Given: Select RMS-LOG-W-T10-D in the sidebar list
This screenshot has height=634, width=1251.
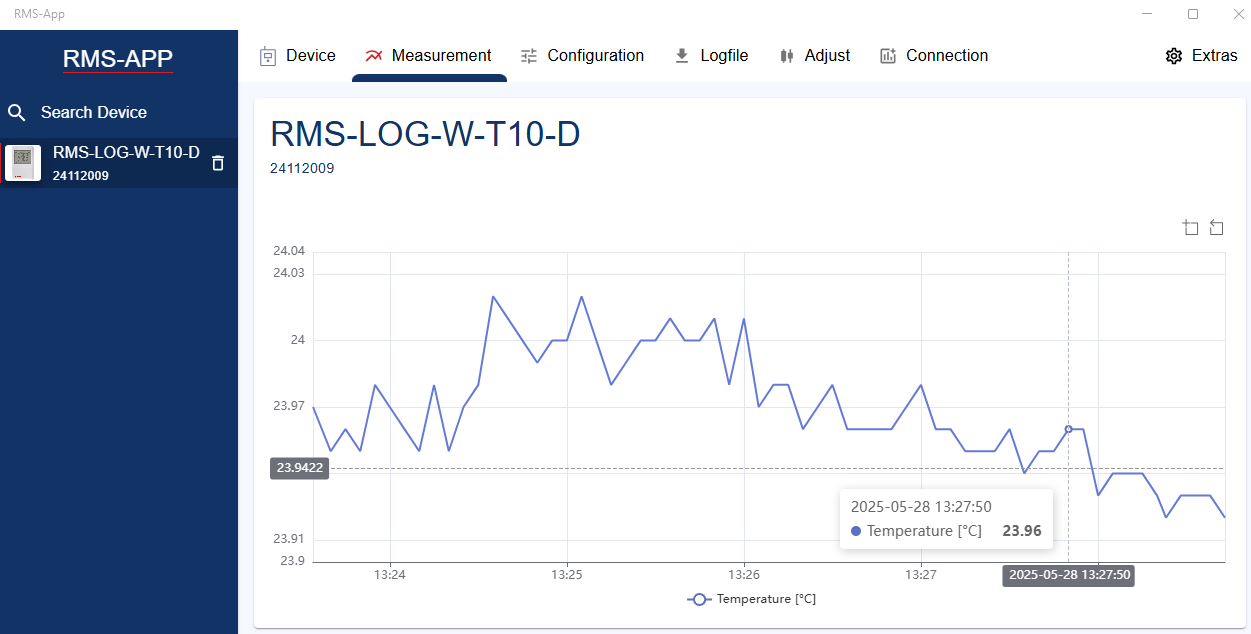Looking at the screenshot, I should click(x=119, y=163).
